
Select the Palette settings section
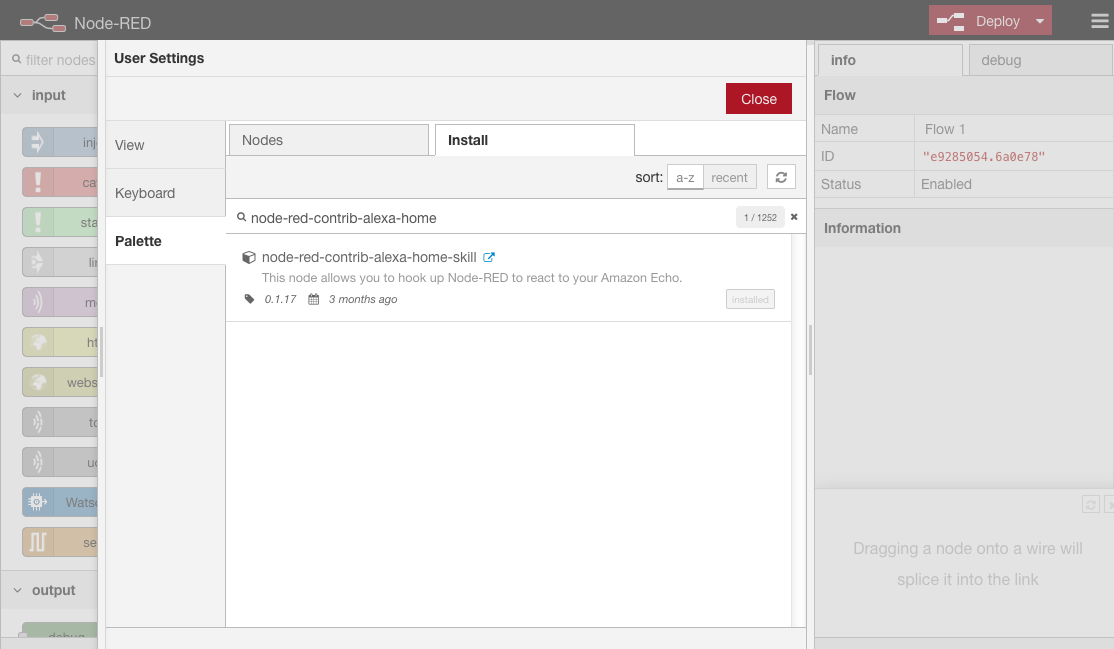pyautogui.click(x=166, y=241)
